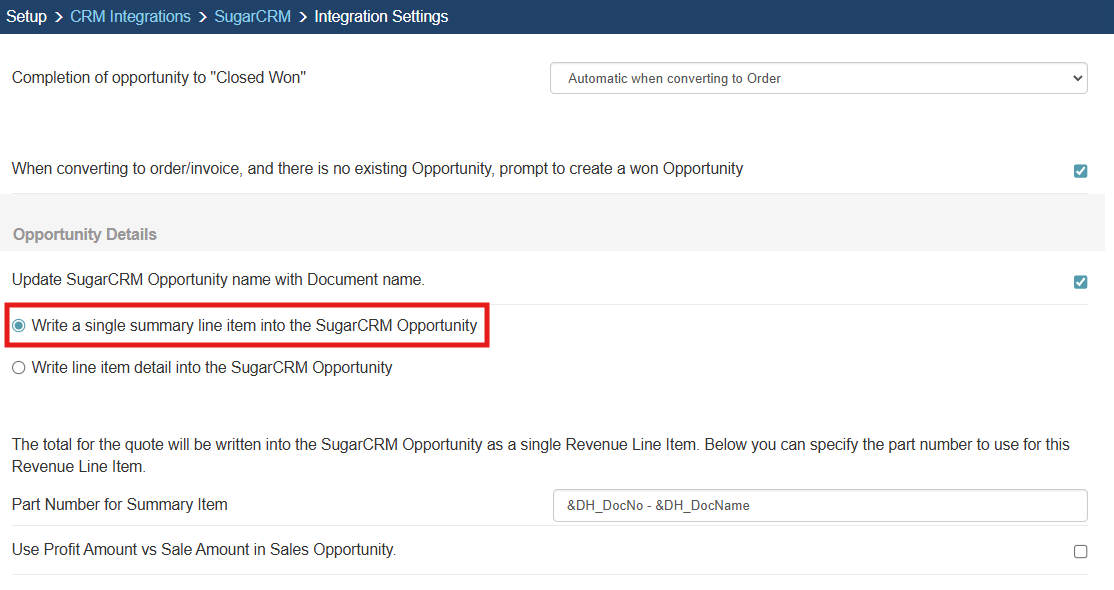Viewport: 1114px width, 590px height.
Task: Click the chevron separator before Integration Settings
Action: [303, 16]
